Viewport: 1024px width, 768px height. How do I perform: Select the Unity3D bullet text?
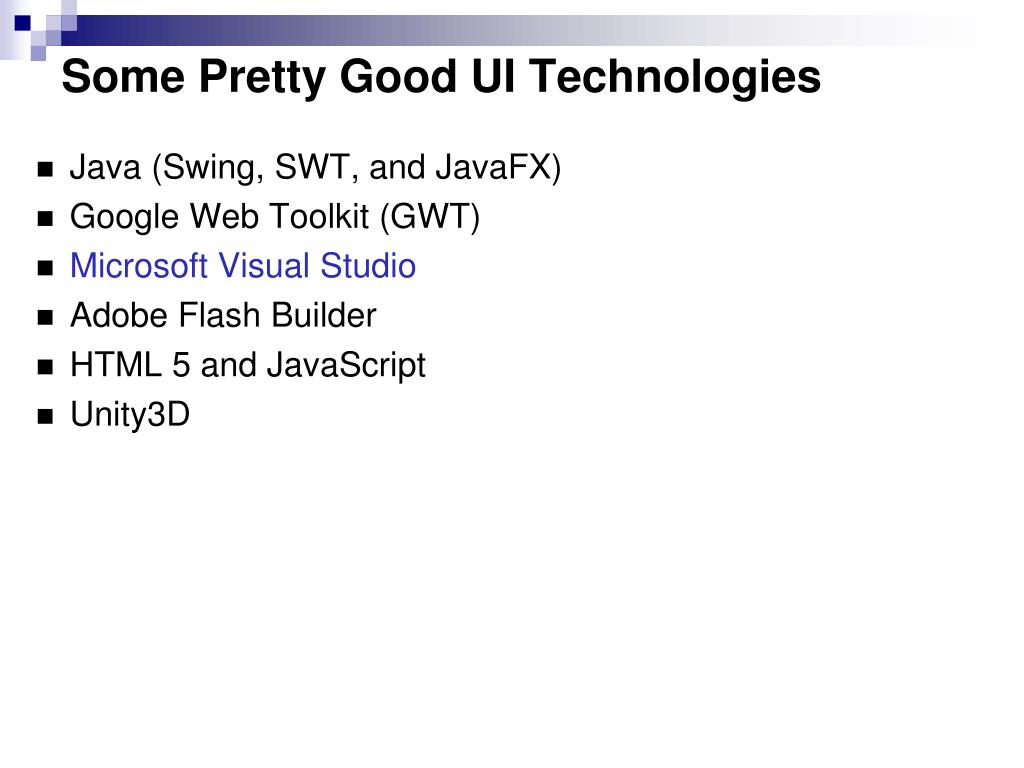point(130,415)
